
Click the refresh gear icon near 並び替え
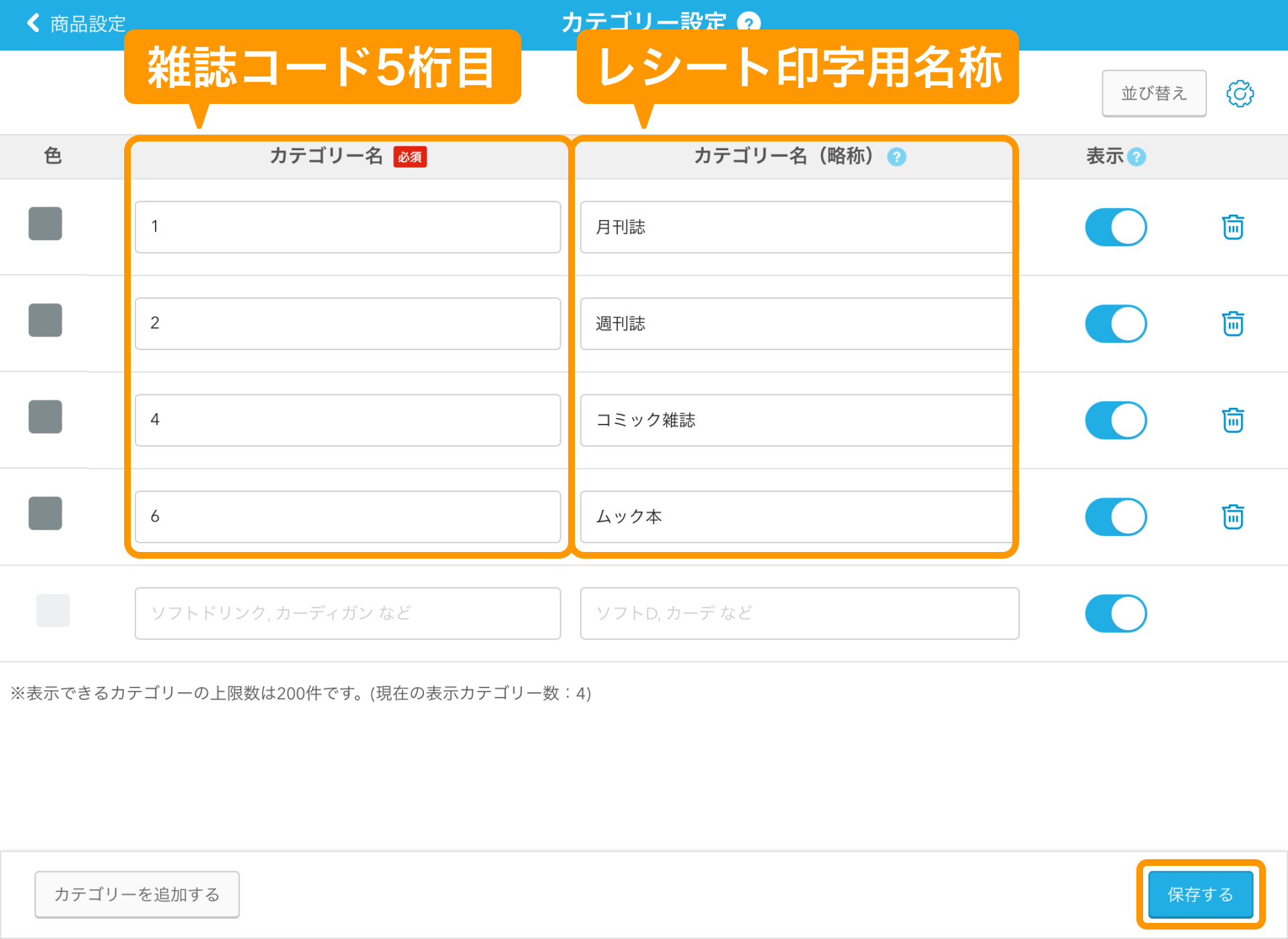(1240, 94)
